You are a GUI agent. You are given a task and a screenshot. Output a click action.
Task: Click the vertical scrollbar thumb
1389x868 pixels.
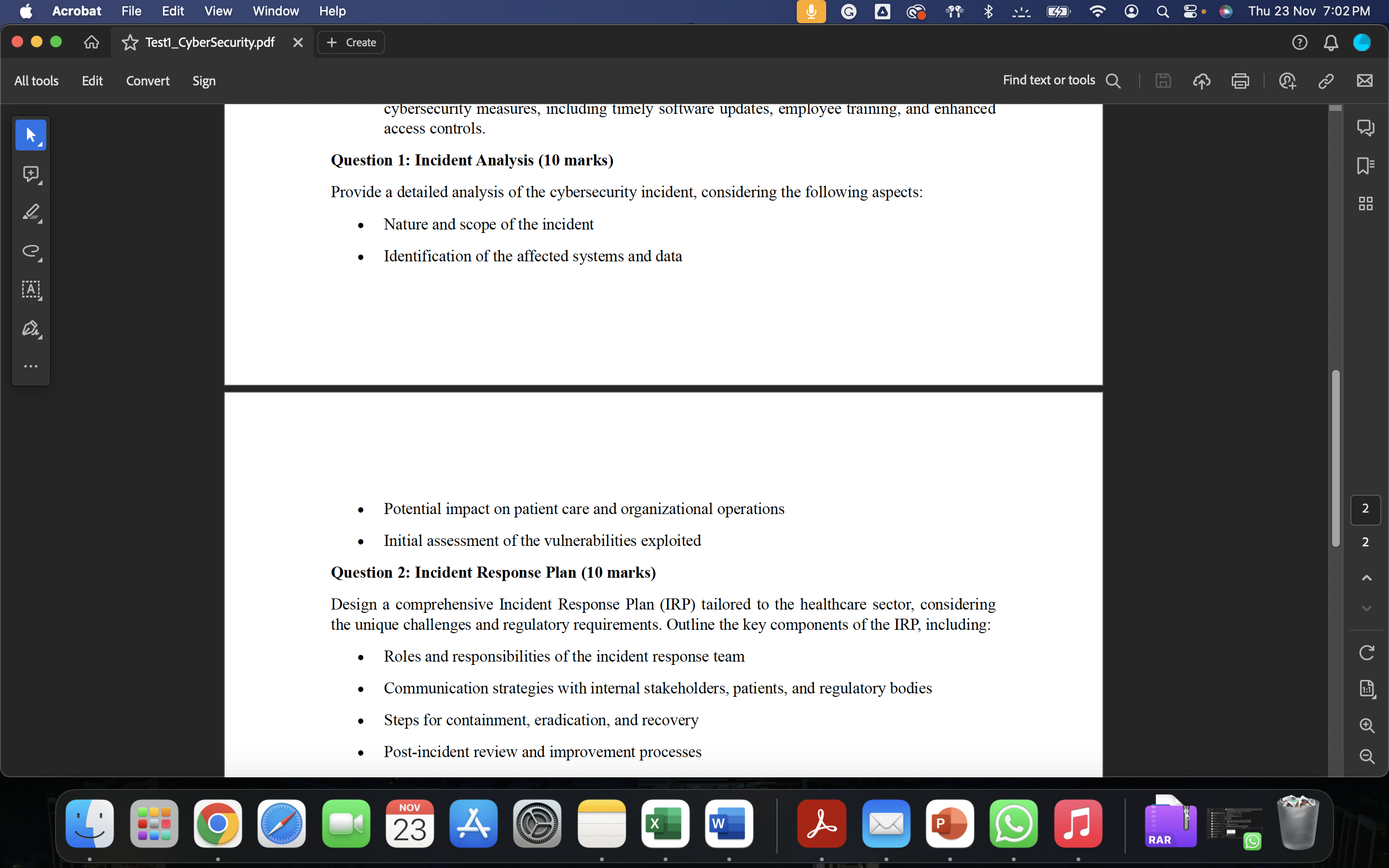click(x=1335, y=458)
